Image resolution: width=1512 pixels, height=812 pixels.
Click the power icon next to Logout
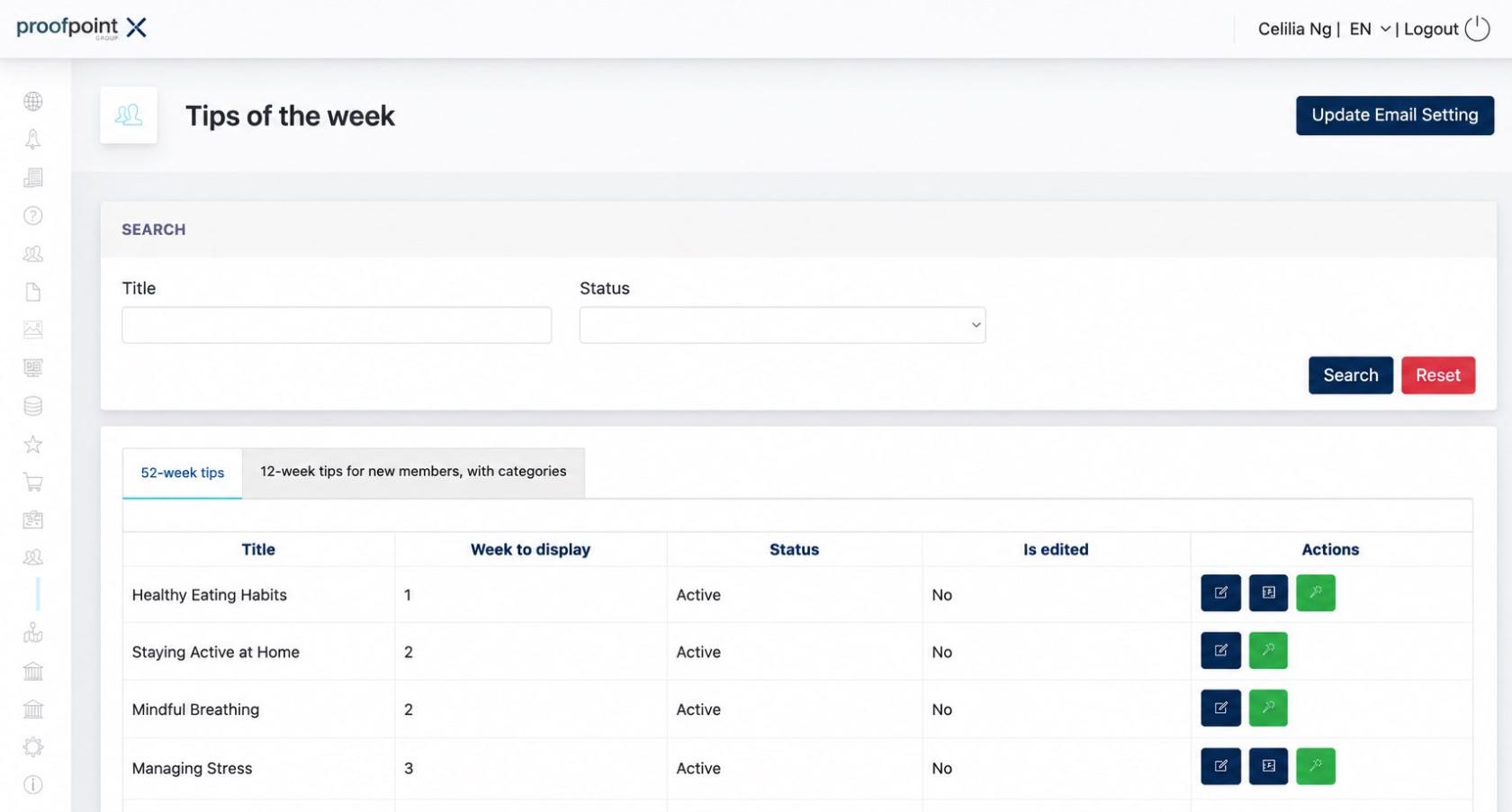(x=1477, y=29)
